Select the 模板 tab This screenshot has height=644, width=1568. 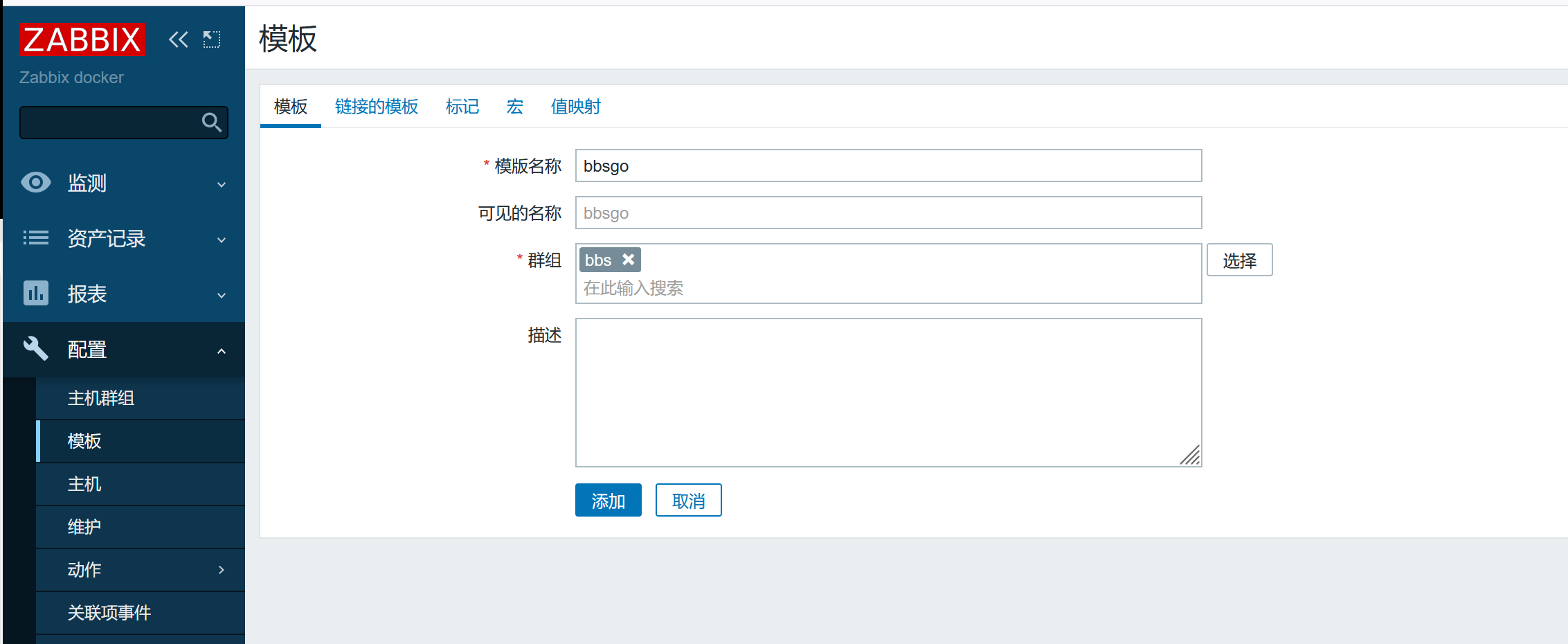[x=291, y=107]
